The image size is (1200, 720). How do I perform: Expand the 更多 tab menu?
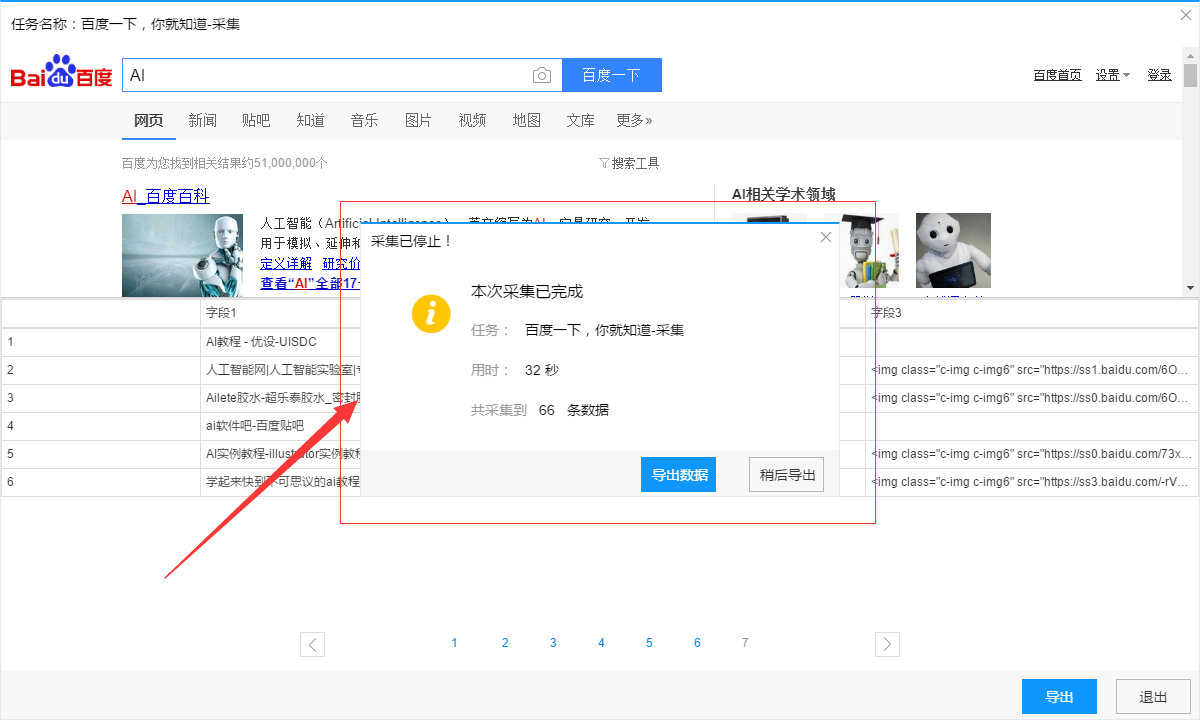pos(634,120)
